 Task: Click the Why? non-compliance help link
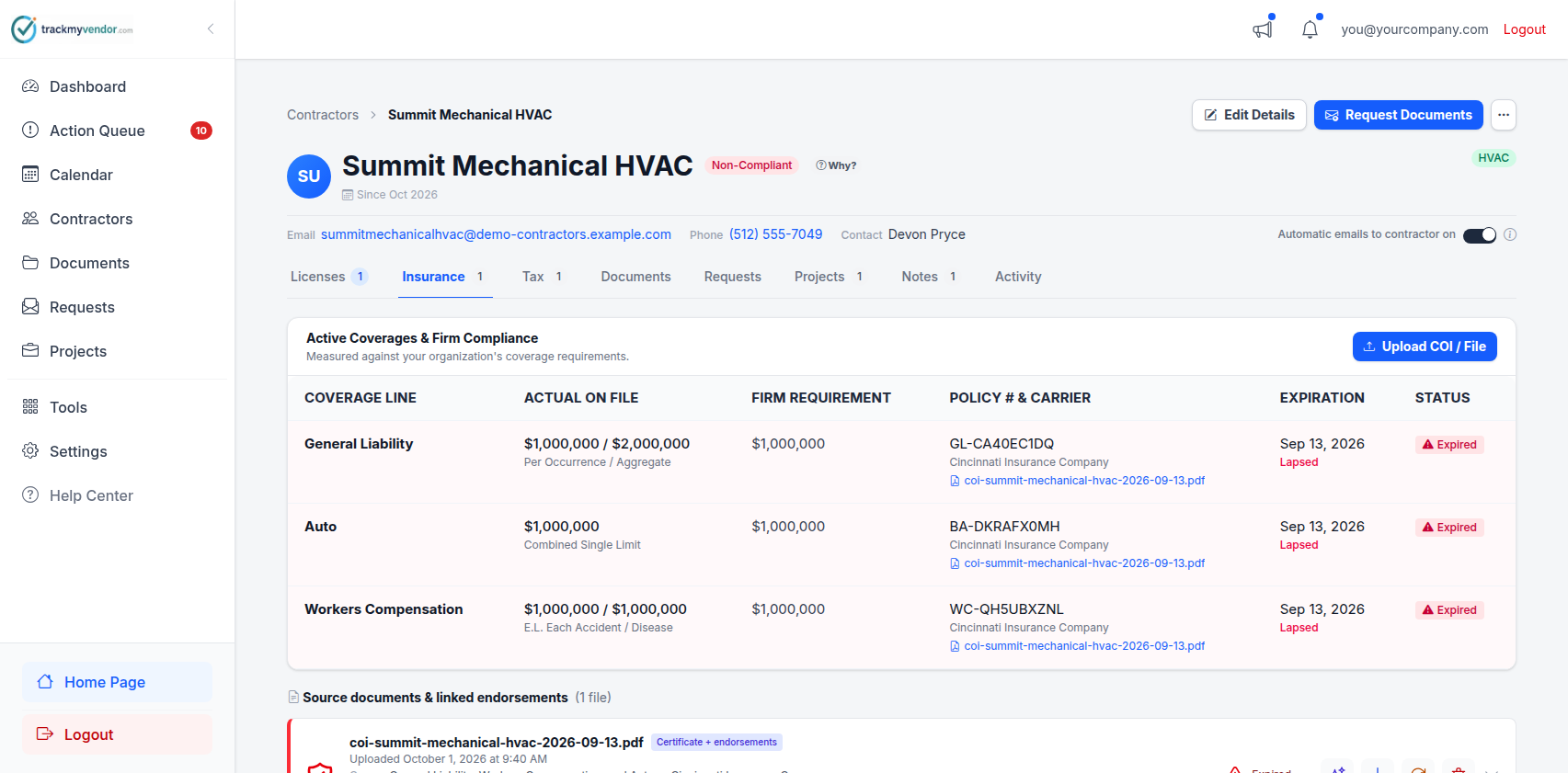click(836, 165)
